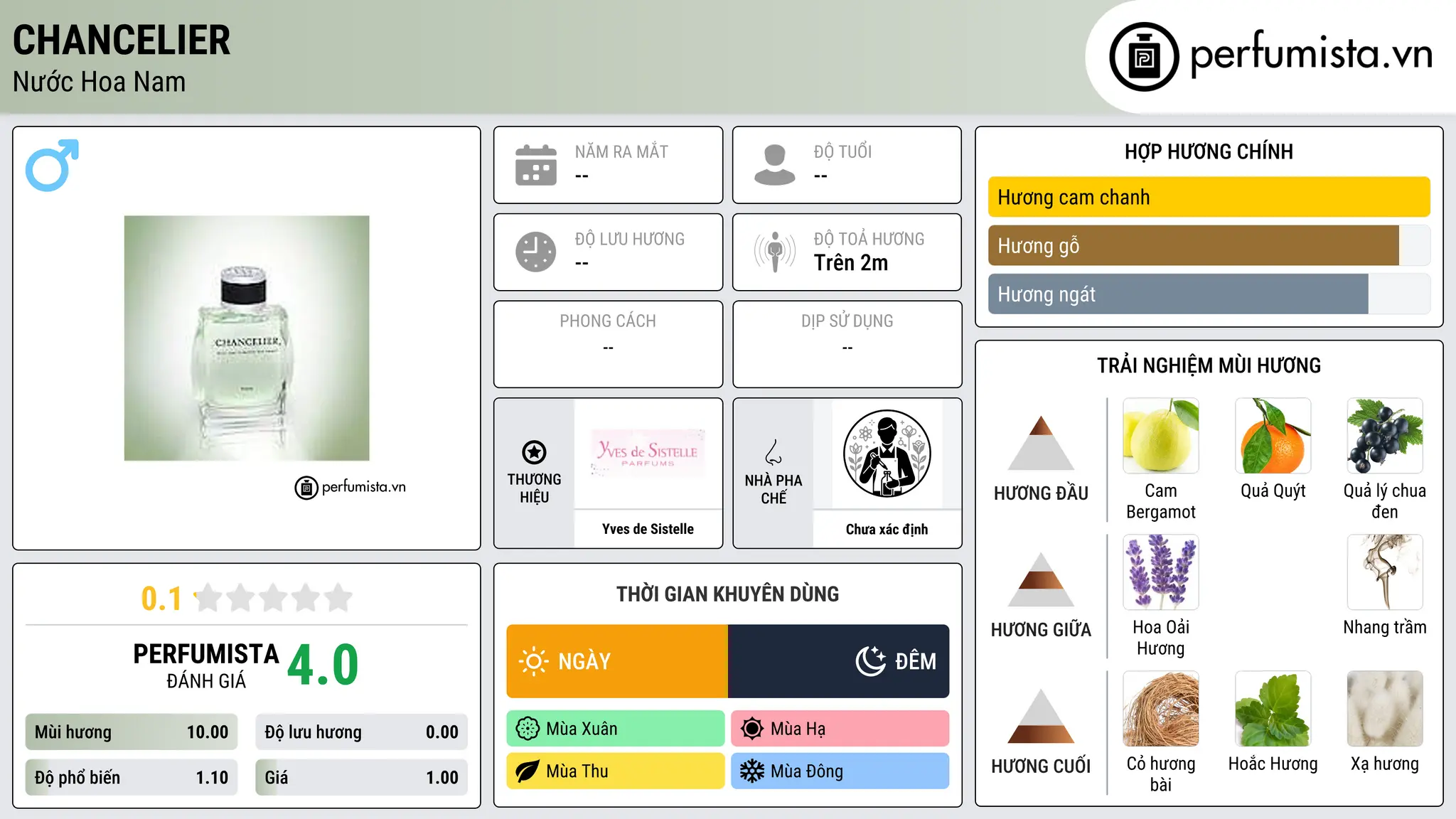Click the star badge icon above Thương Hiệu
Viewport: 1456px width, 819px height.
(534, 451)
